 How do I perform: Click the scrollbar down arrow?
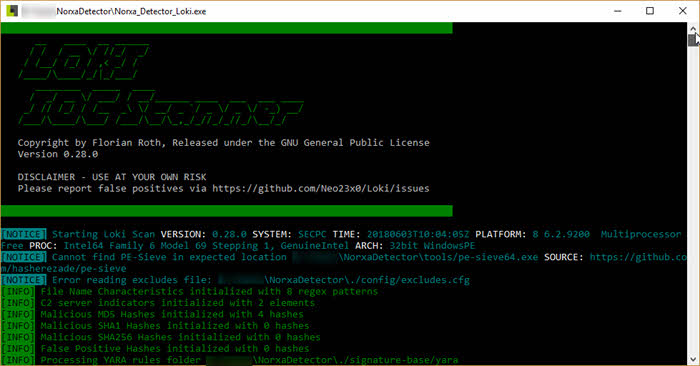[693, 359]
